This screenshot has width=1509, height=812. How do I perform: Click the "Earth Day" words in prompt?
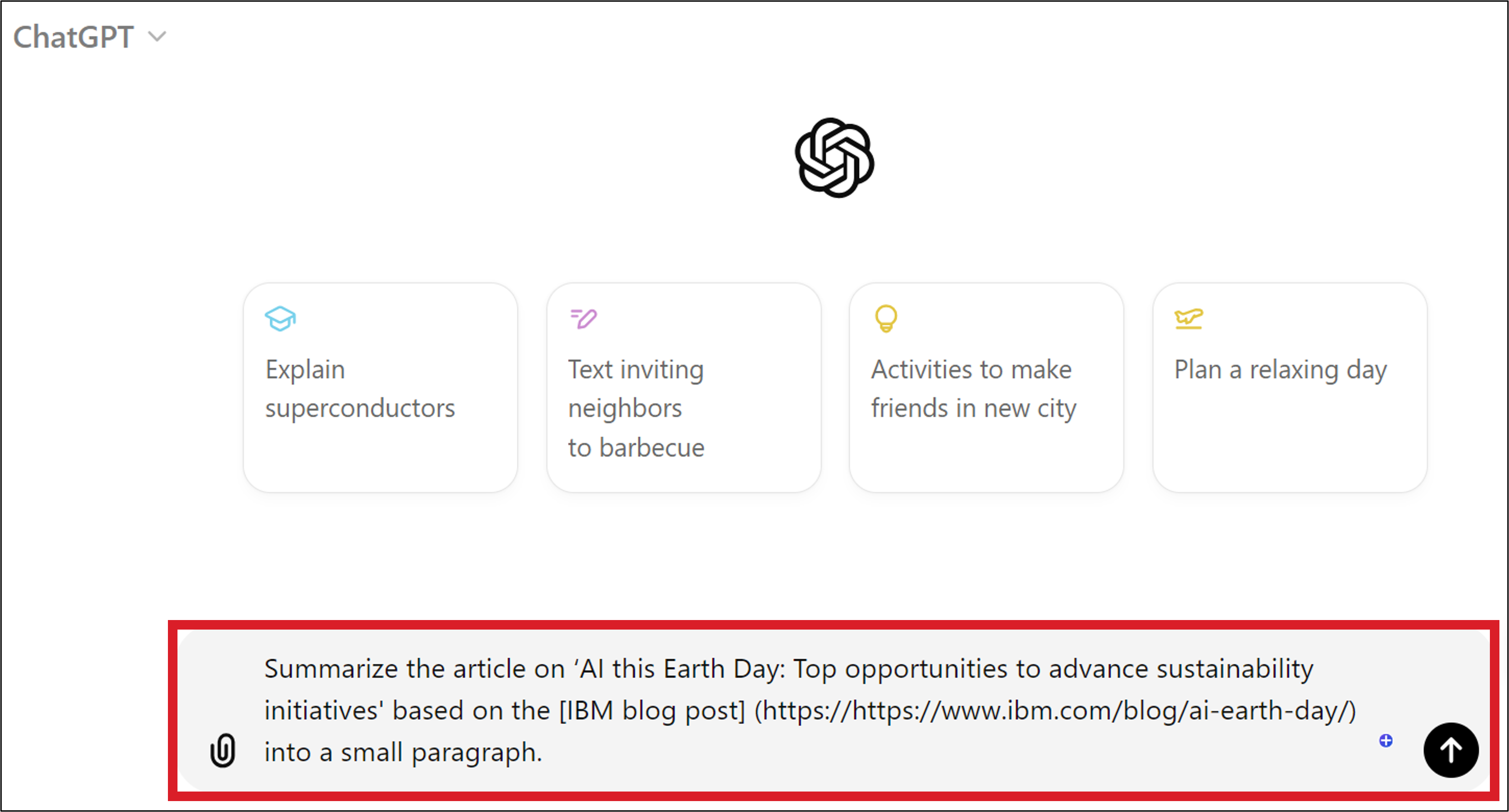[724, 669]
